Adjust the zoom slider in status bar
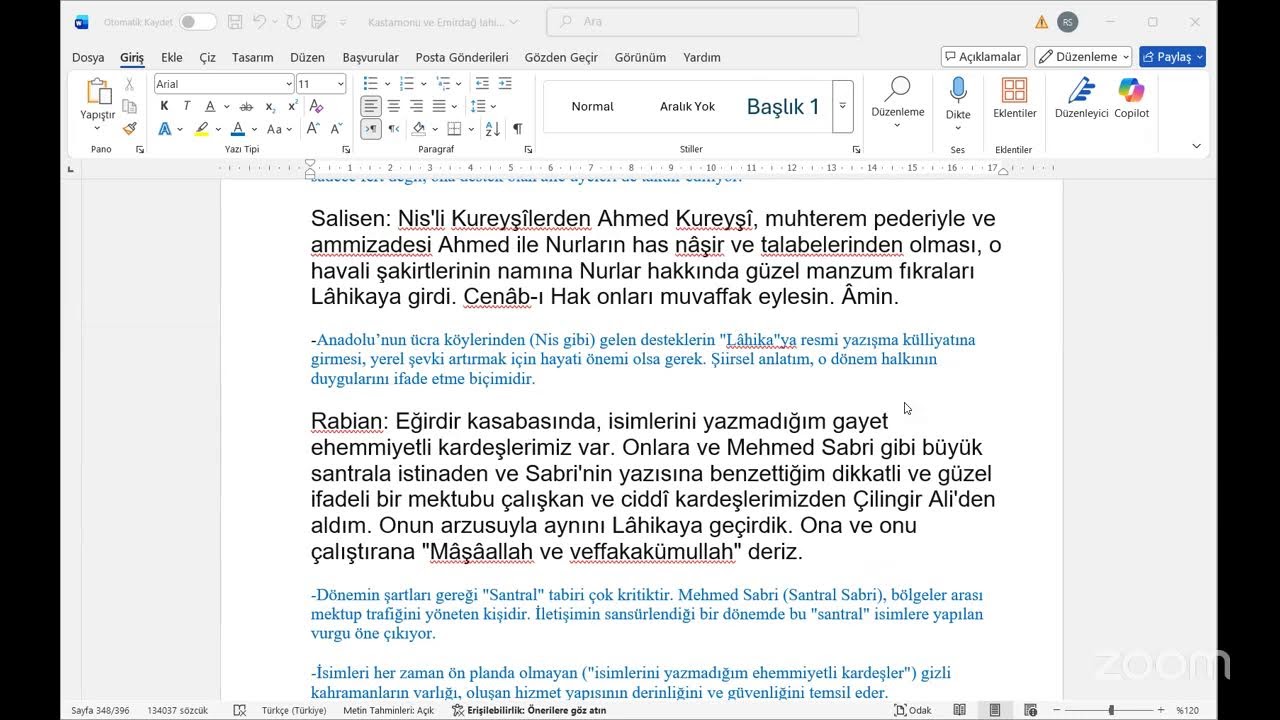The height and width of the screenshot is (720, 1280). coord(1111,710)
